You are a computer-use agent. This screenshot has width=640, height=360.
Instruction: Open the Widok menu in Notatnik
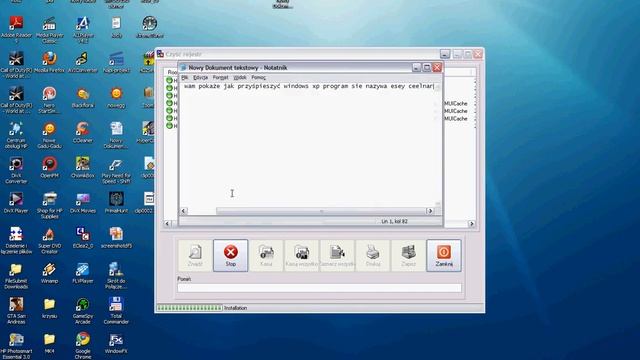[240, 77]
